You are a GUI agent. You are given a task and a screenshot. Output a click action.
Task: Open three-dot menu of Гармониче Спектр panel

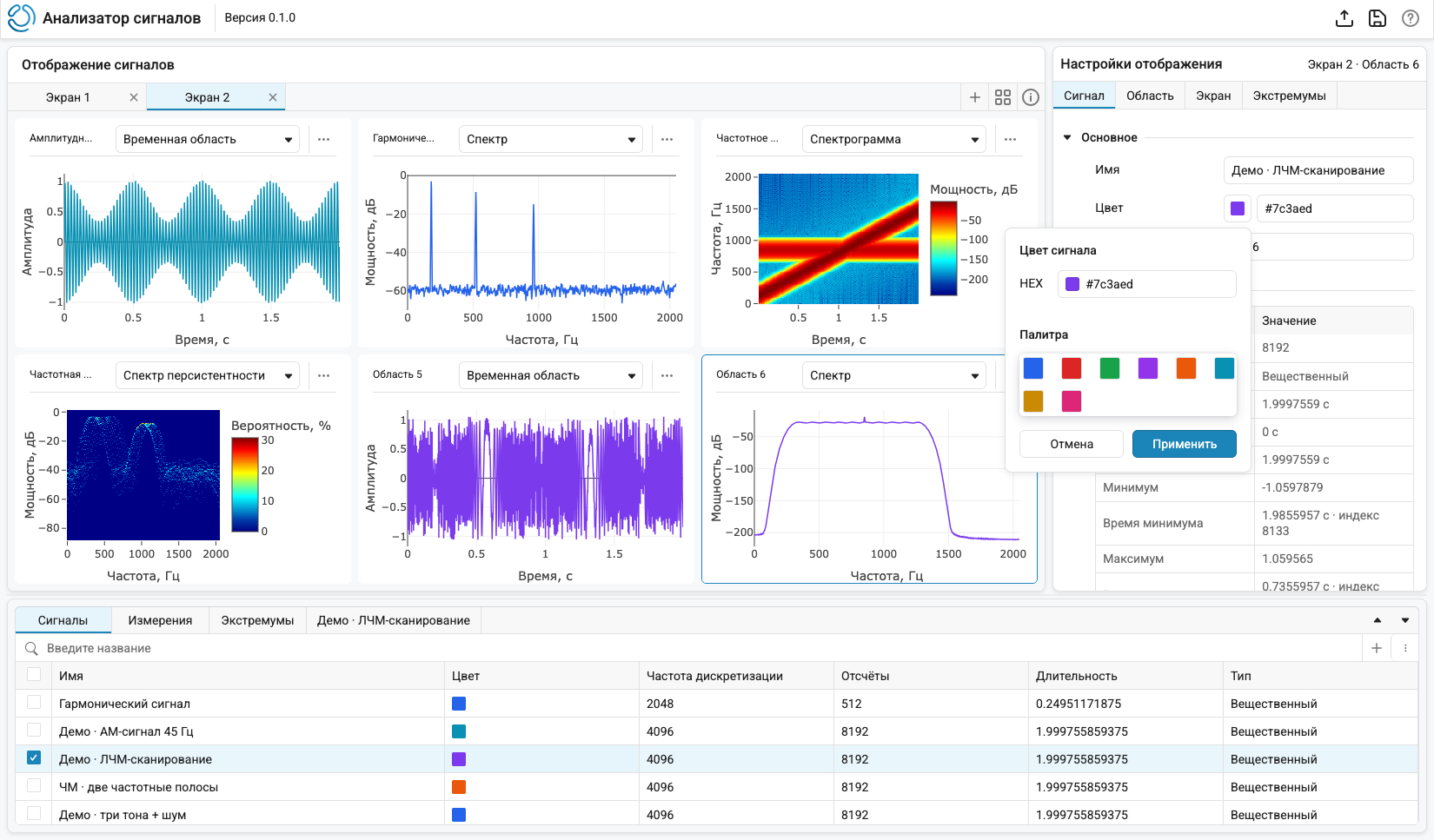[x=667, y=139]
